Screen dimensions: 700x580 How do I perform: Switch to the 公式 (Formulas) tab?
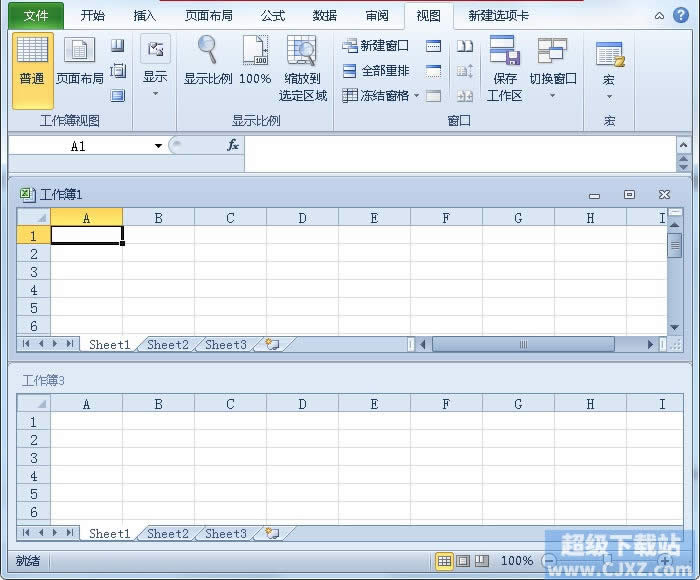click(273, 16)
